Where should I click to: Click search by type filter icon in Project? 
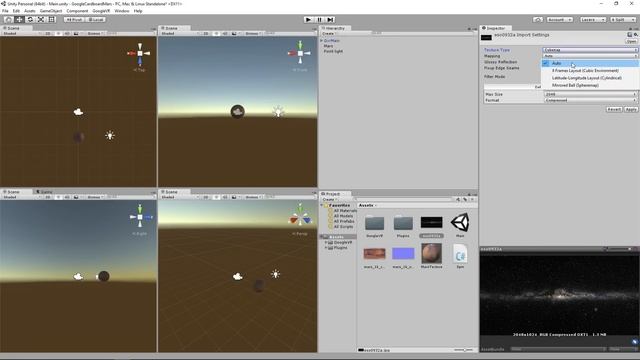[x=458, y=200]
